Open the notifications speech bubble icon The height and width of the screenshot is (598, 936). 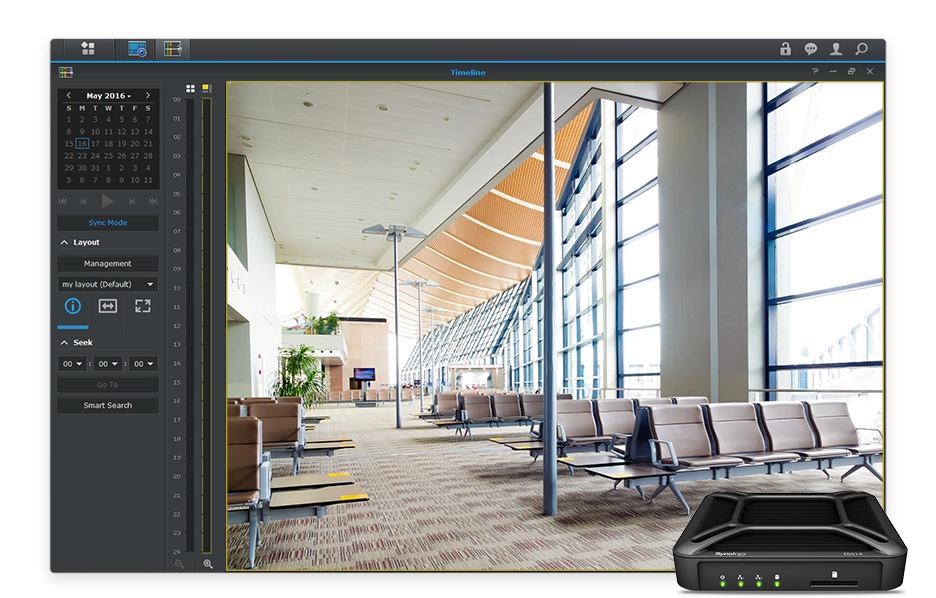click(811, 49)
